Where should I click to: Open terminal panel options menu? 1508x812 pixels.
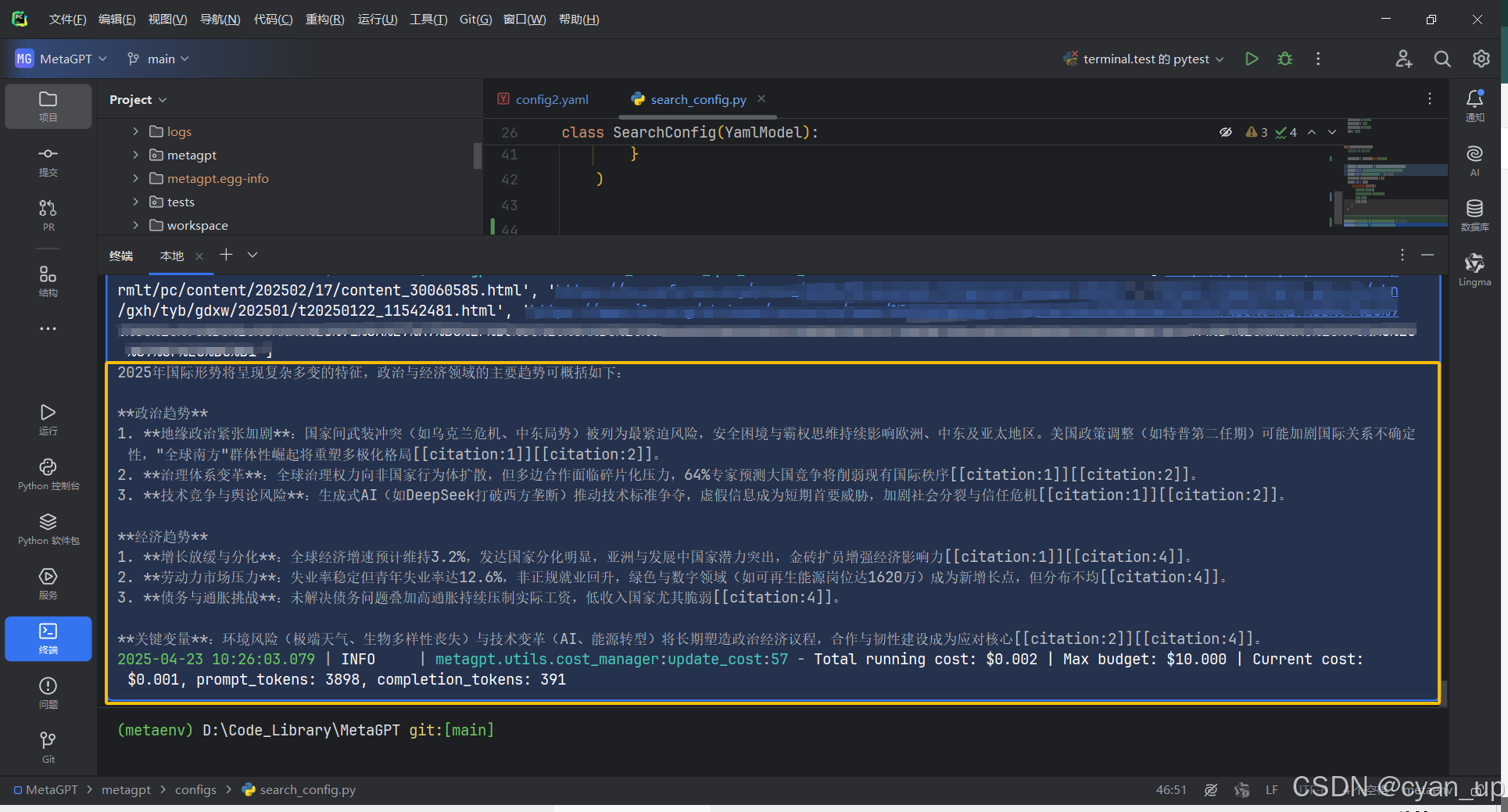[x=1402, y=255]
